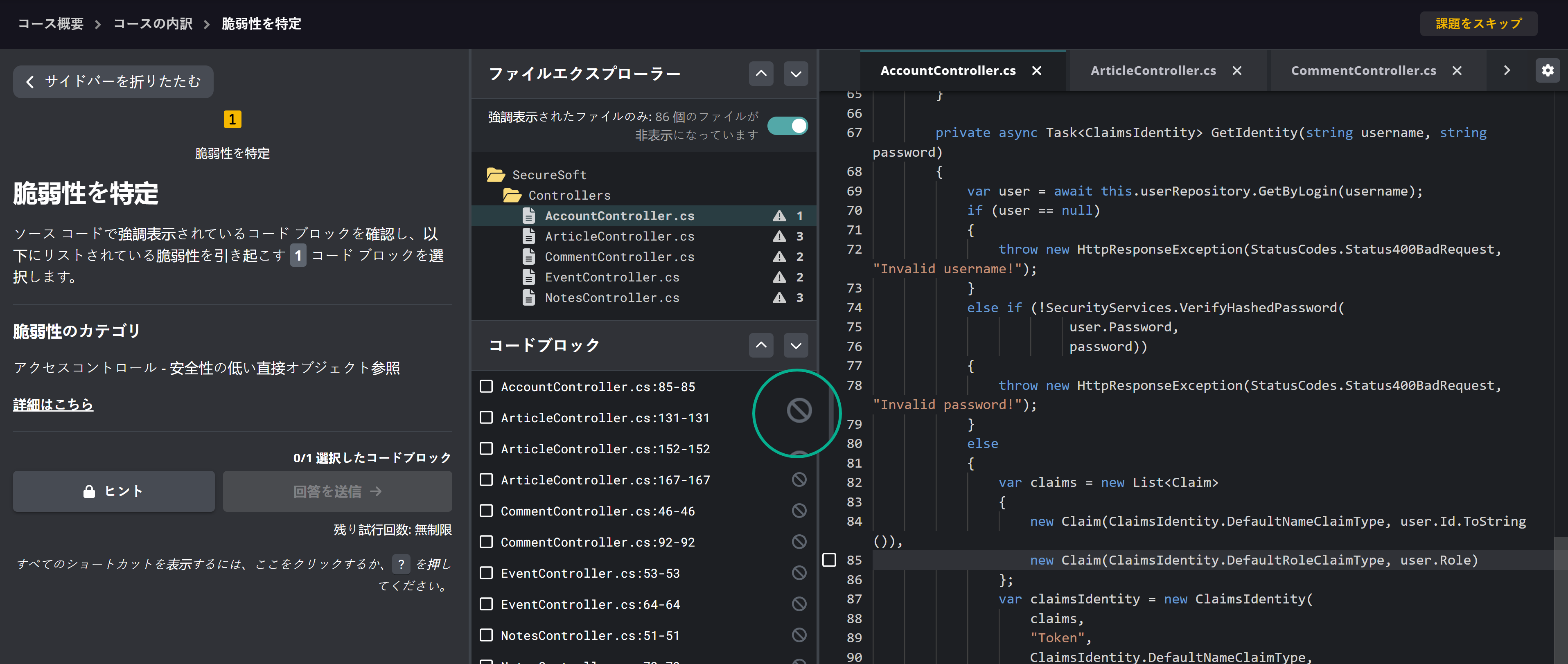Screen dimensions: 1568x664
Task: Close the AccountController.cs tab
Action: pyautogui.click(x=1037, y=71)
